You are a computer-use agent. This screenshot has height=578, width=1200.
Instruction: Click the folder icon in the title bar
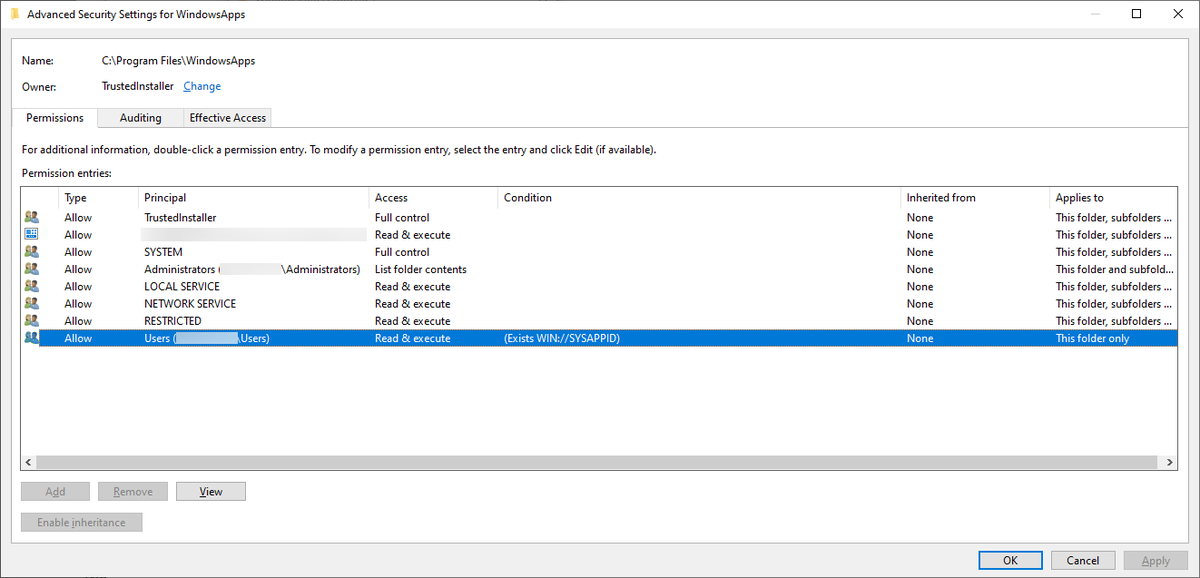click(x=15, y=14)
